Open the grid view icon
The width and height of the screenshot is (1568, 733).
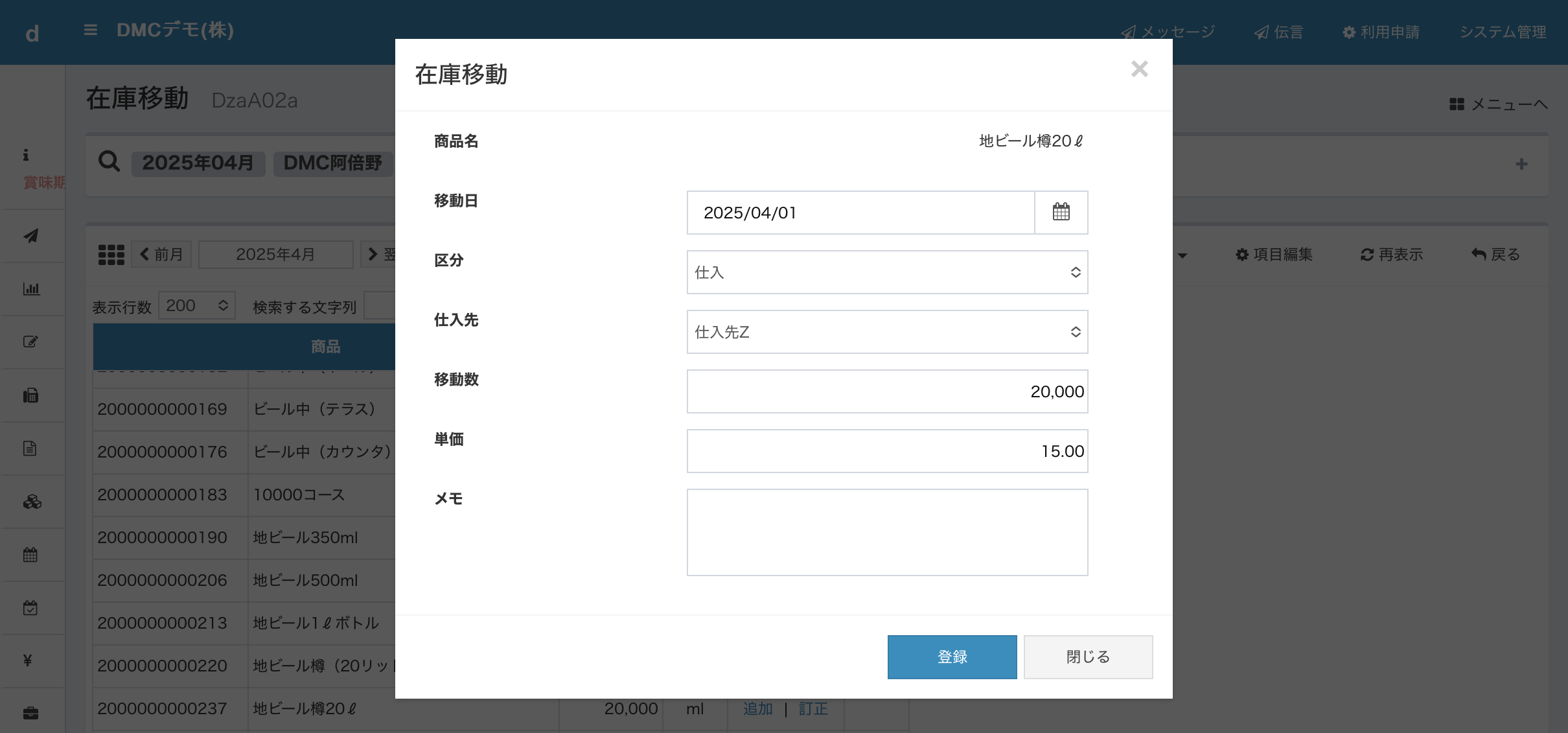[x=111, y=255]
